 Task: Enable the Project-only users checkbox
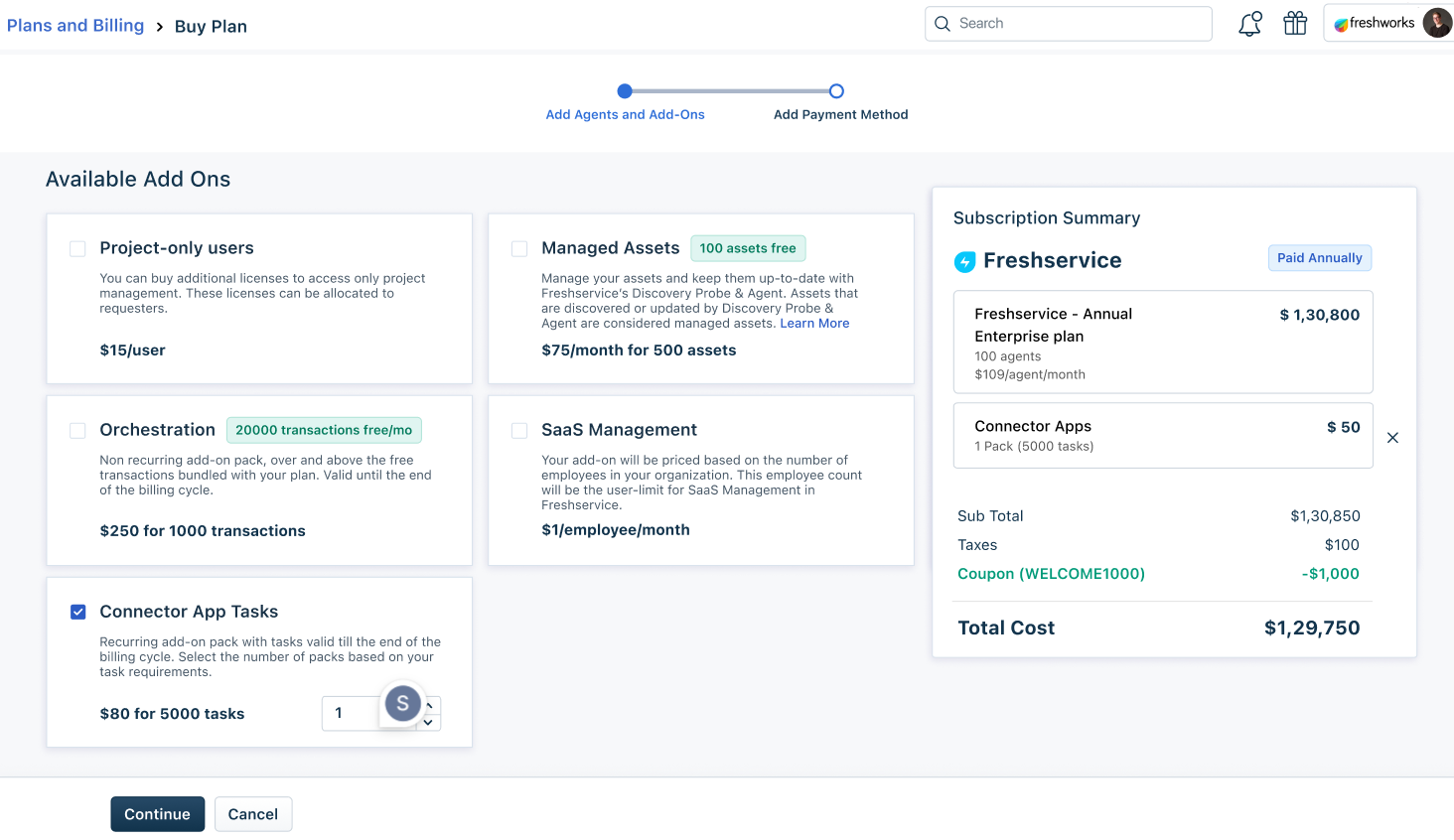(x=77, y=249)
